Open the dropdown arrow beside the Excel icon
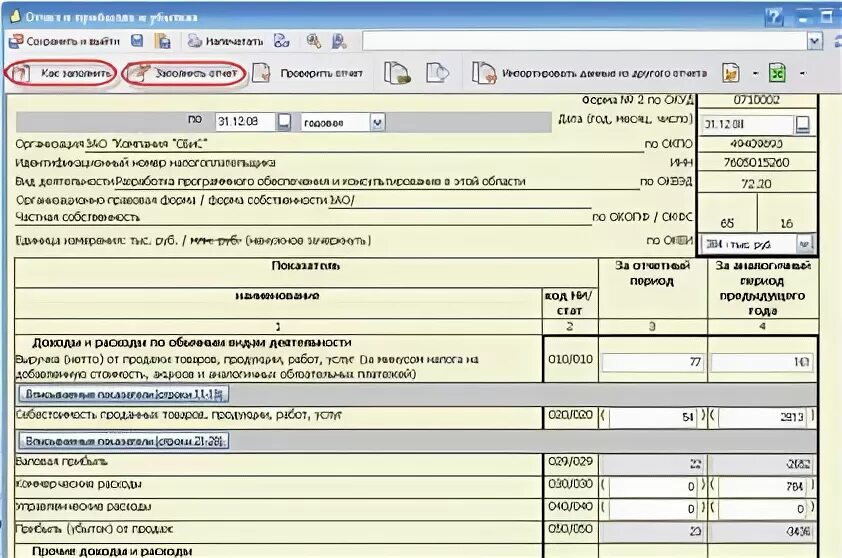 click(803, 74)
